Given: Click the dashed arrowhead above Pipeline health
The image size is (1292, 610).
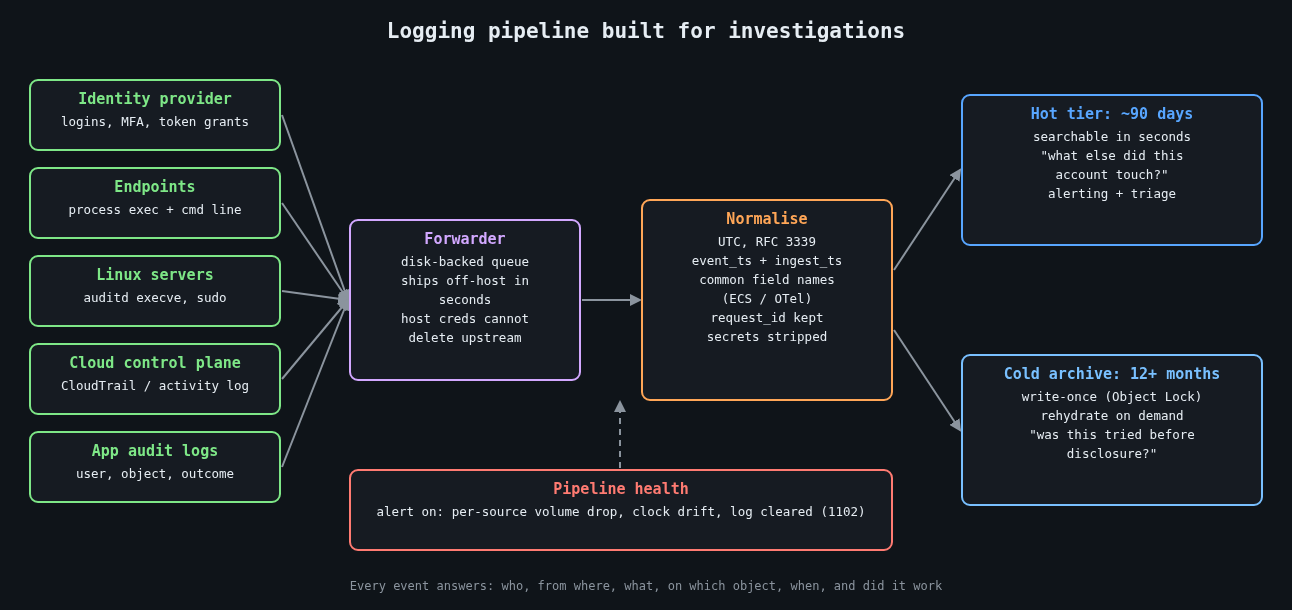Looking at the screenshot, I should [x=620, y=406].
